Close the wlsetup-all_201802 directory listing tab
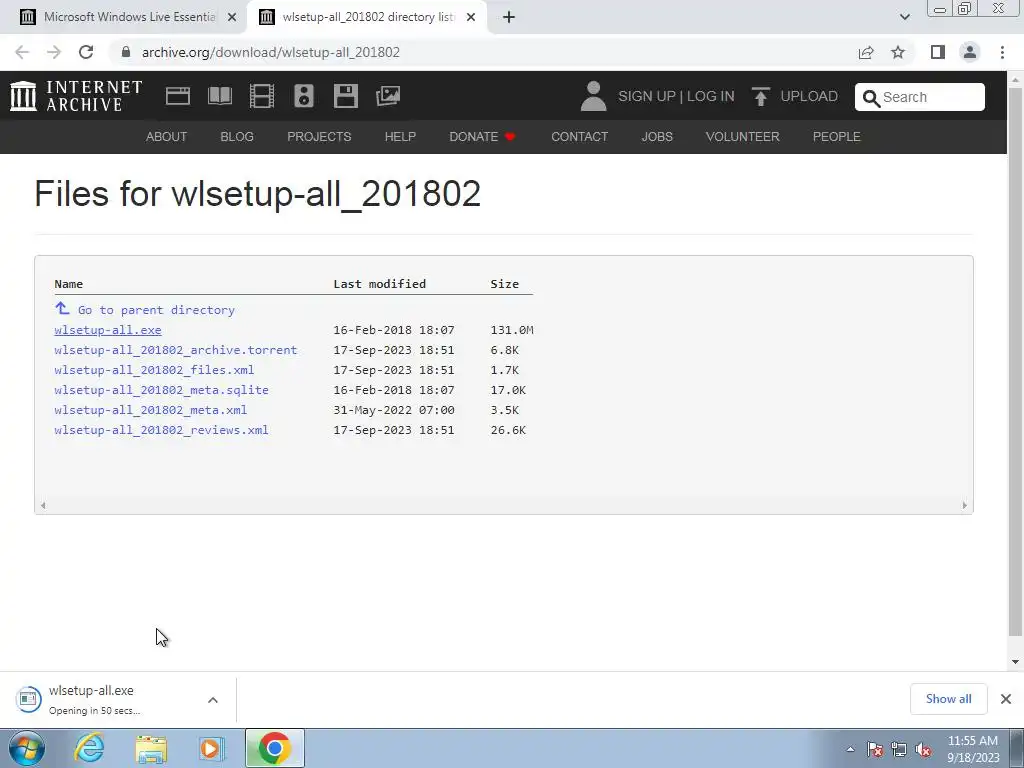The width and height of the screenshot is (1024, 768). (471, 17)
